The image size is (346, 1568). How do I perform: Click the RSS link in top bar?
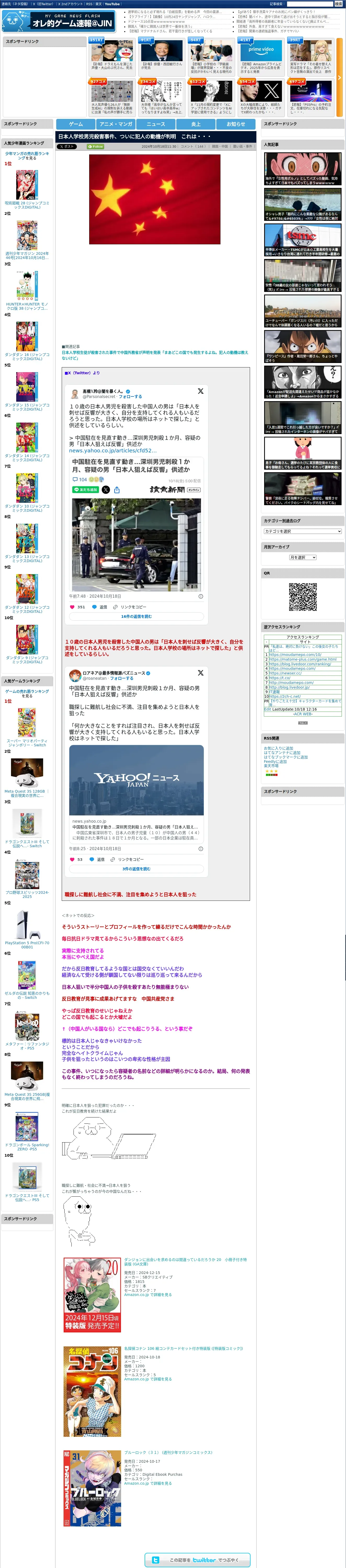[x=89, y=4]
